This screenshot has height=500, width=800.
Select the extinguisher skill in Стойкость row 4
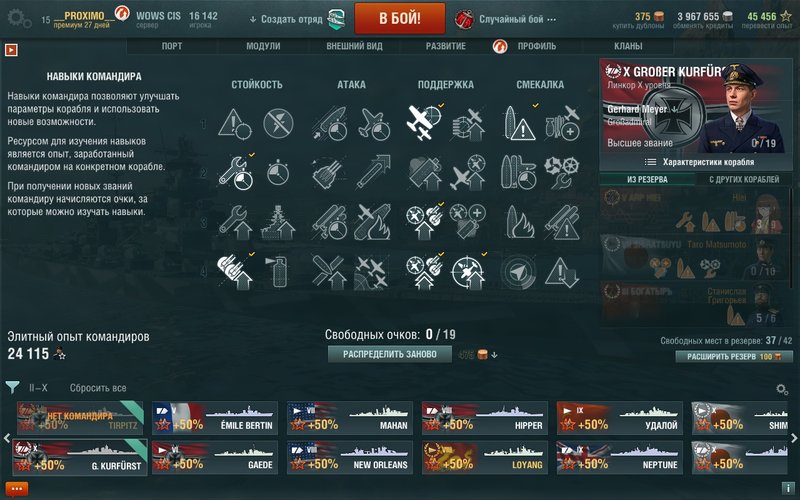(278, 271)
